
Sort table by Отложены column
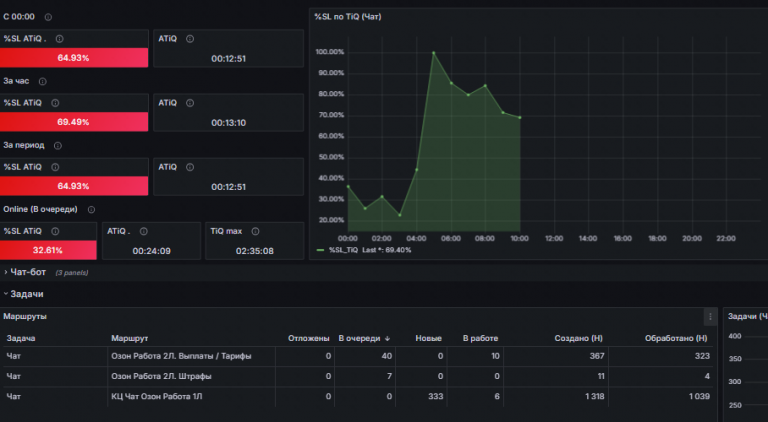[309, 338]
